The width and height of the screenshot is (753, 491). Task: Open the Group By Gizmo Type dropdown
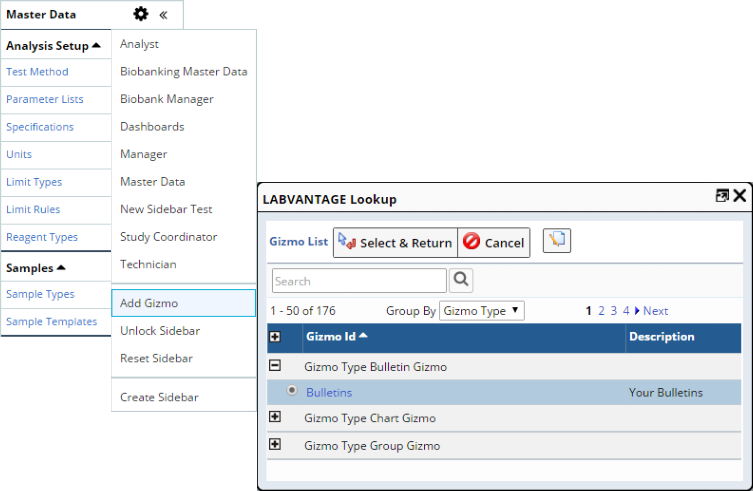(482, 311)
